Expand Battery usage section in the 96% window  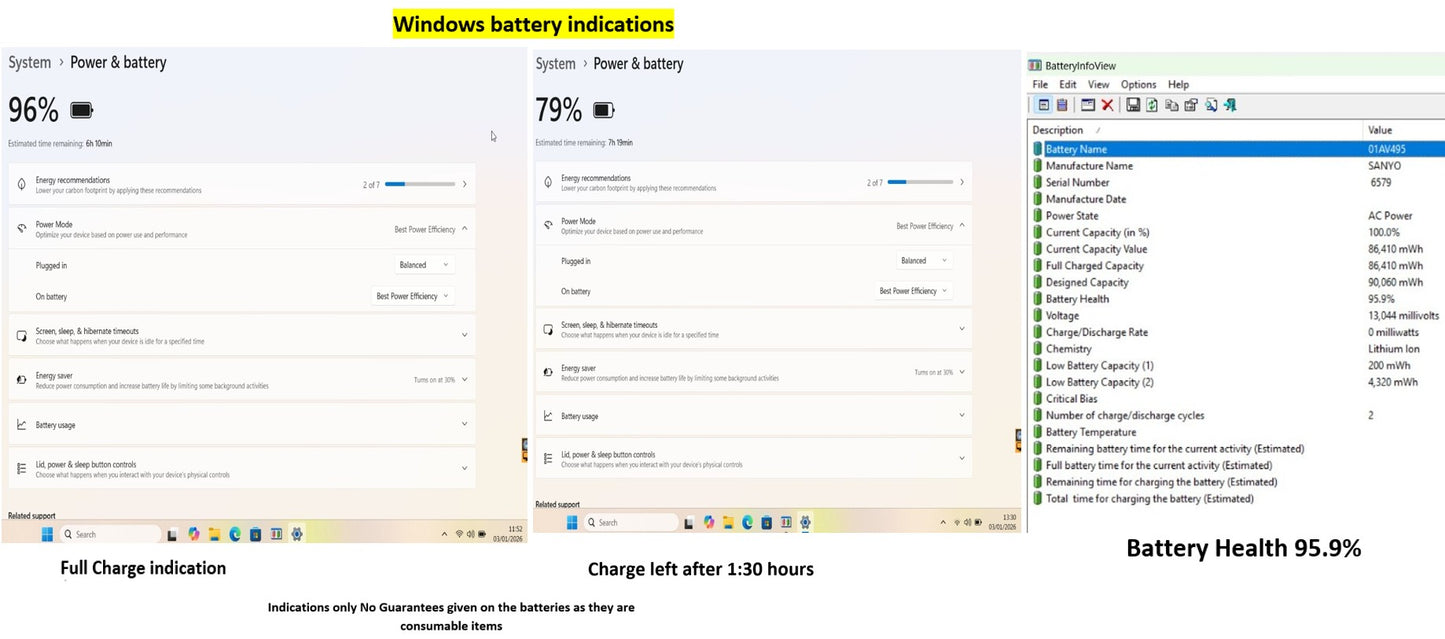click(240, 424)
